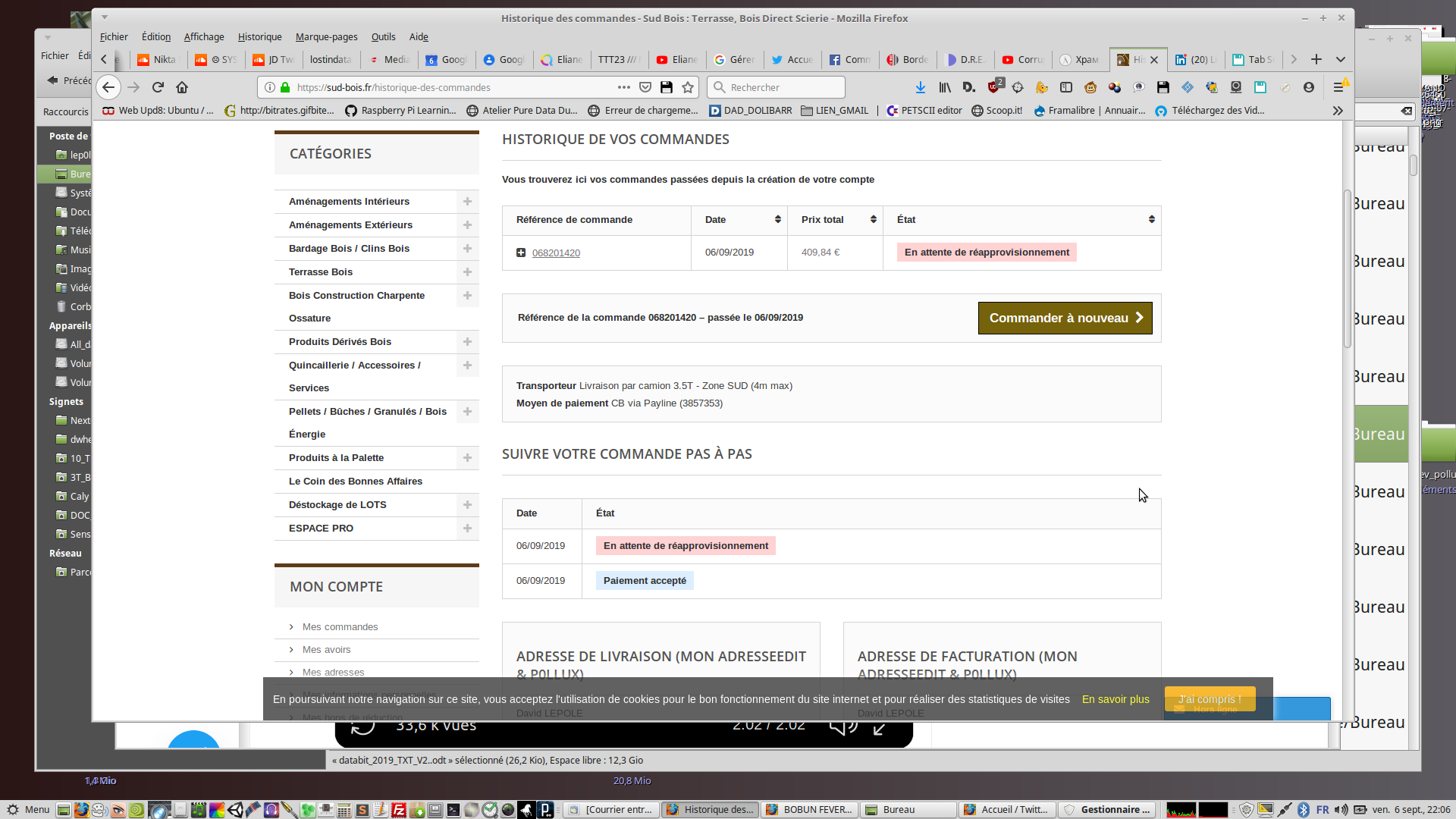Open the hamburger application menu
This screenshot has height=819, width=1456.
point(1338,87)
